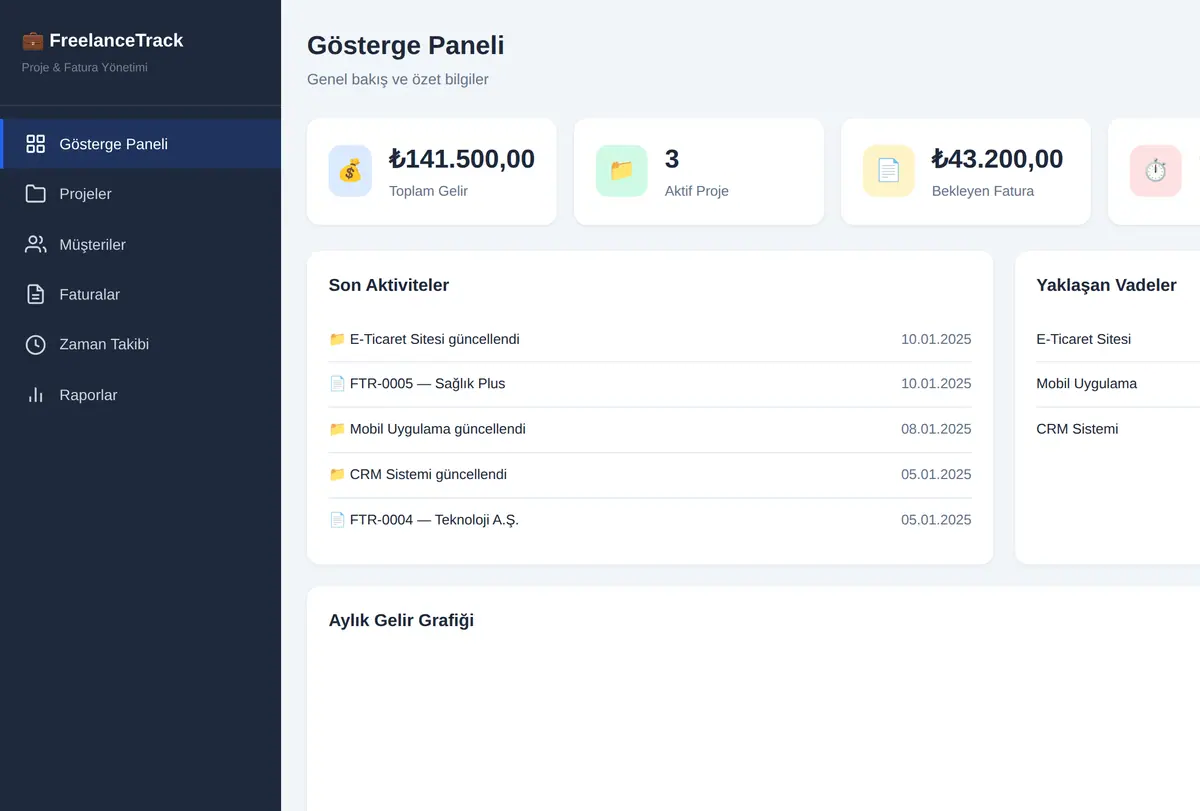1200x811 pixels.
Task: Click document icon beside FTR-0005 activity
Action: pyautogui.click(x=337, y=383)
